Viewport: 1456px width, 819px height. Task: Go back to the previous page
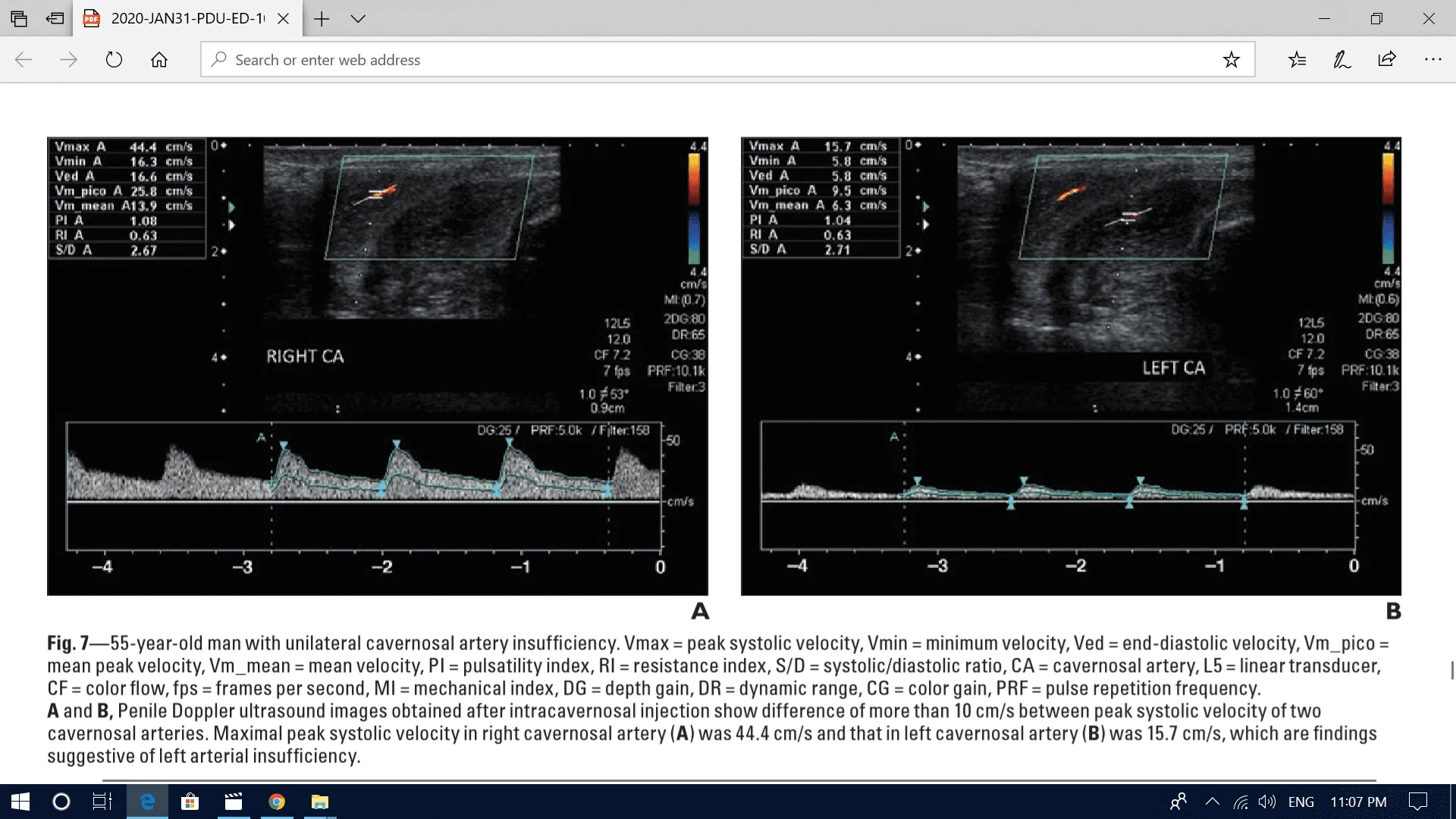[x=24, y=60]
